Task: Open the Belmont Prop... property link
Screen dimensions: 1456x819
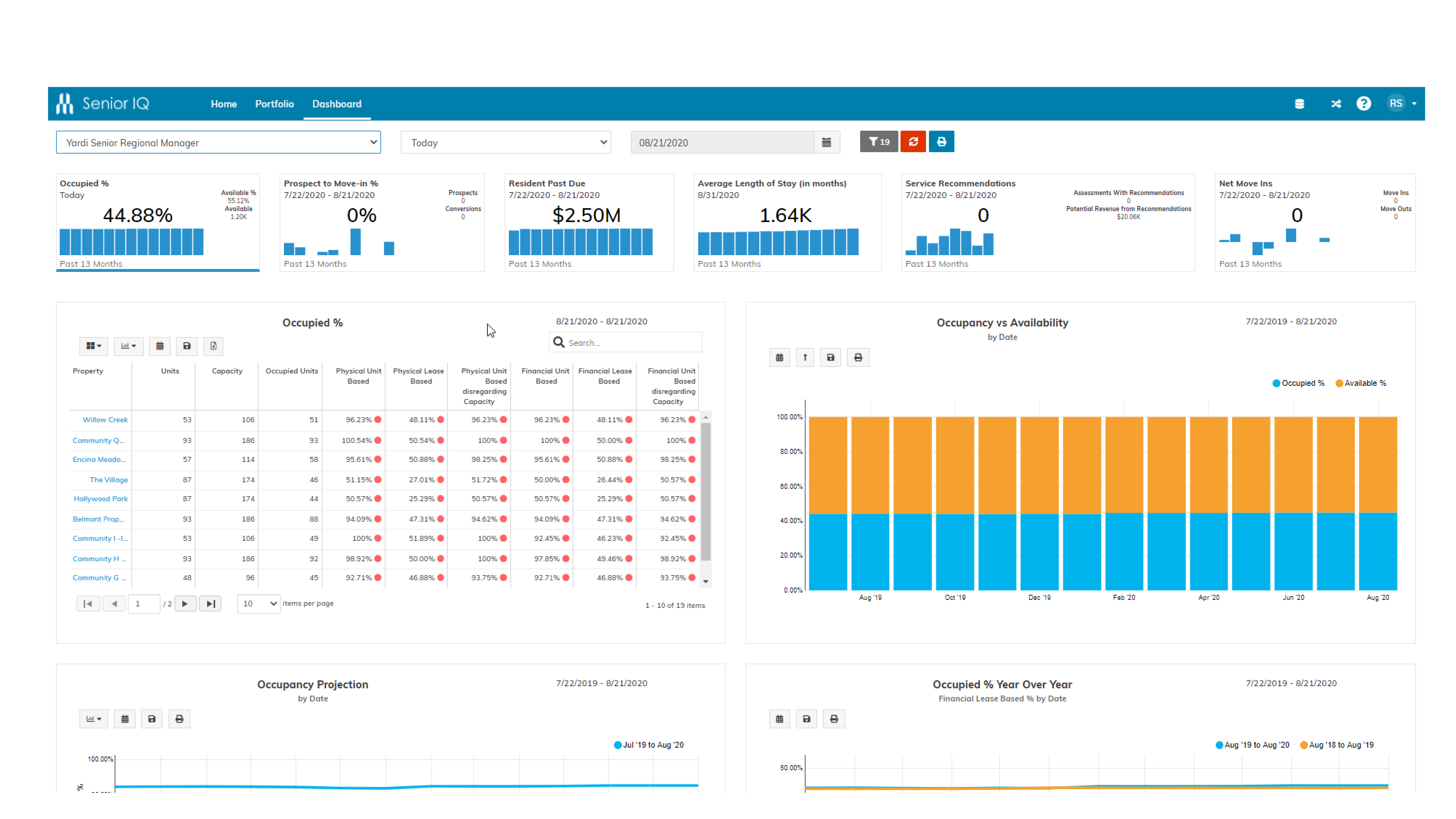Action: (98, 519)
